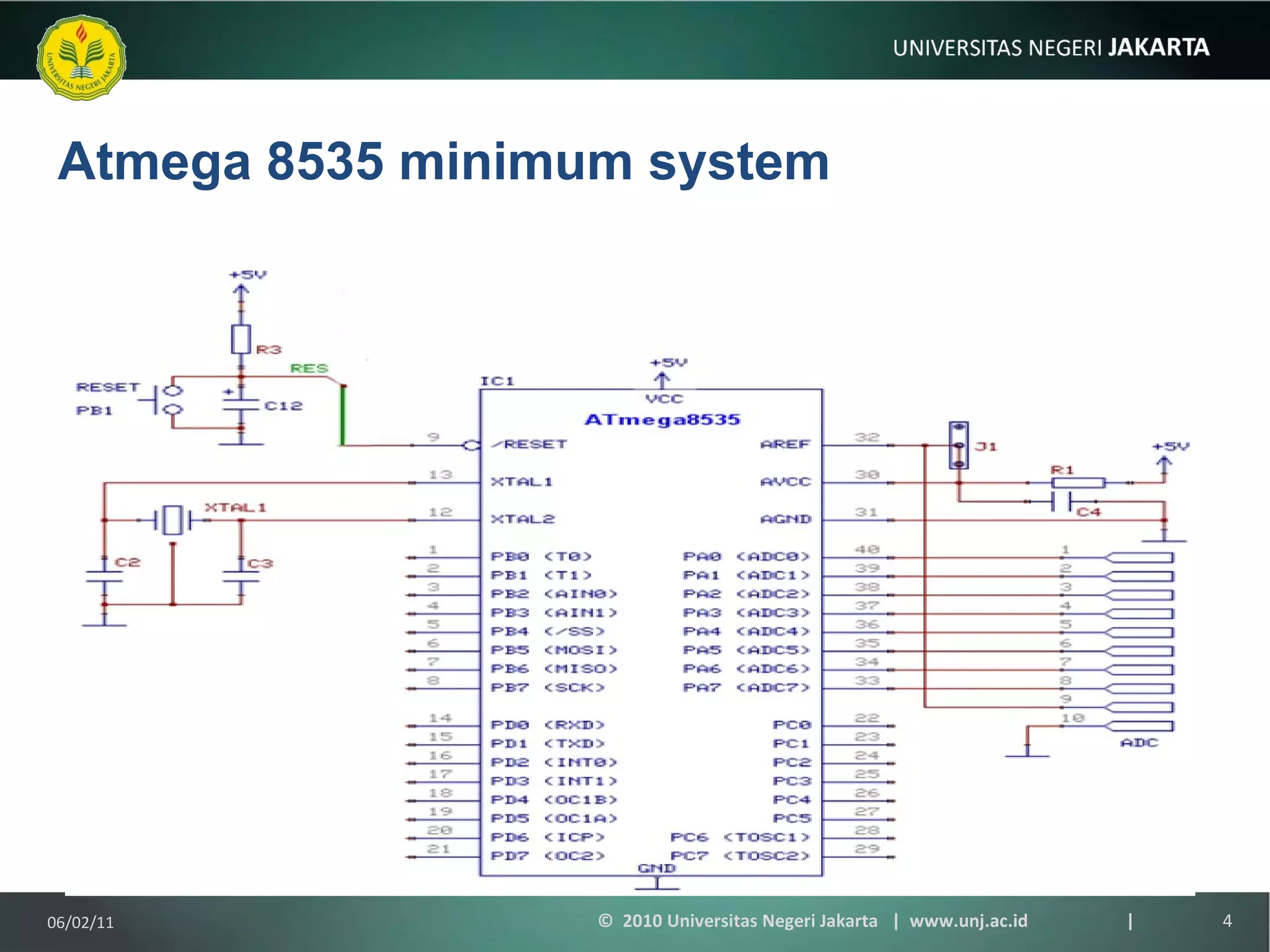Click the 'IC1' designator label
The image size is (1270, 952).
(x=497, y=381)
